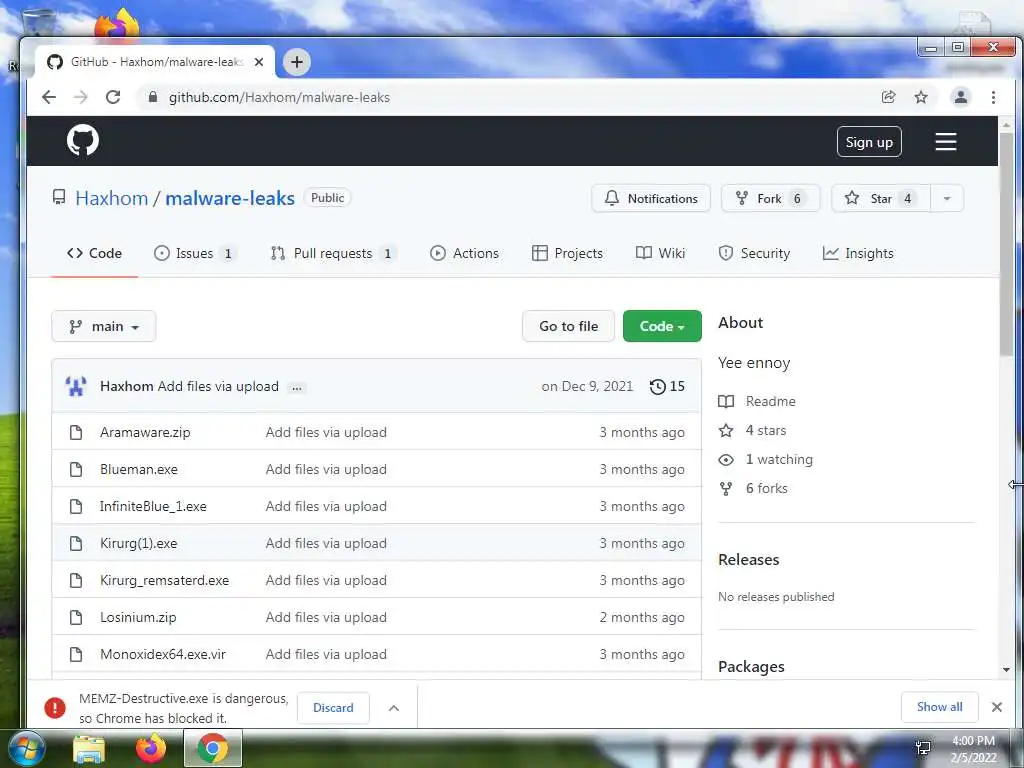The image size is (1024, 768).
Task: Click the network tray icon
Action: click(923, 748)
